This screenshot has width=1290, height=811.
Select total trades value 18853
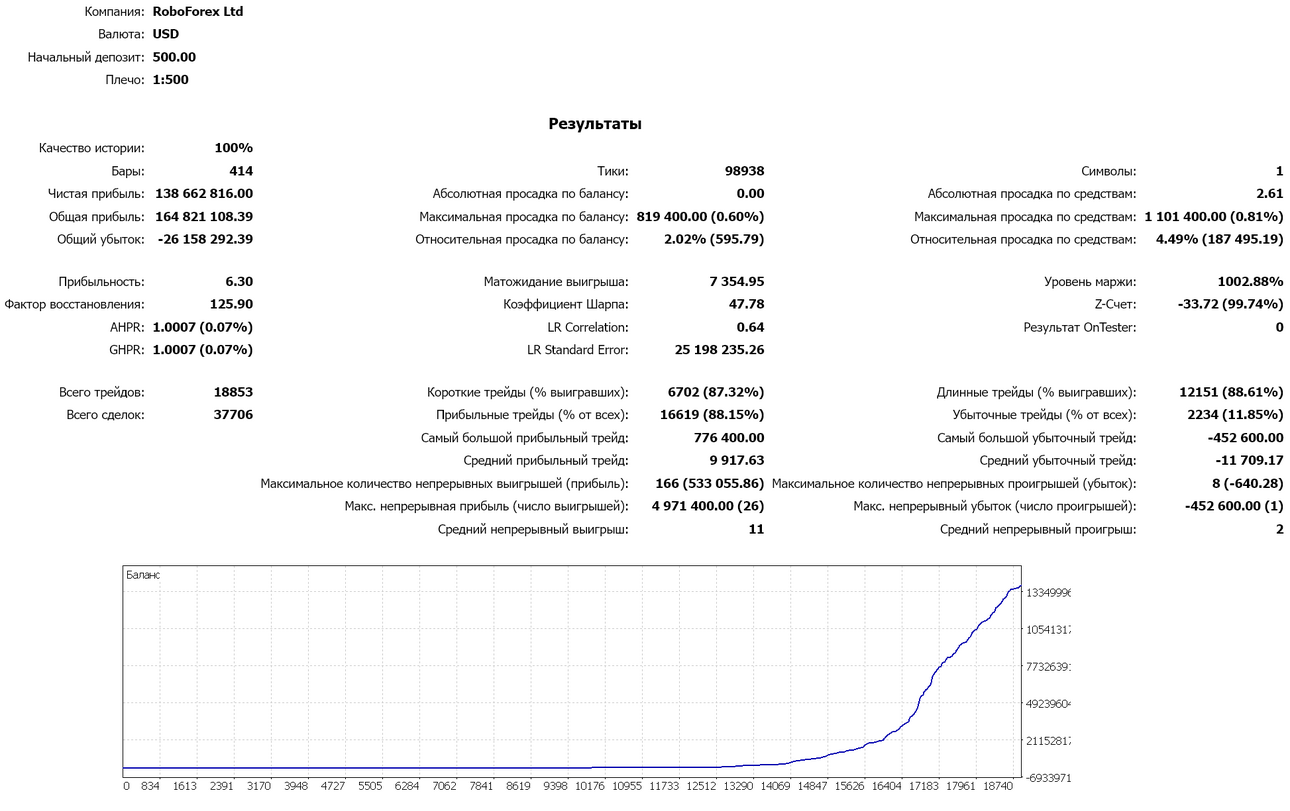(x=233, y=392)
